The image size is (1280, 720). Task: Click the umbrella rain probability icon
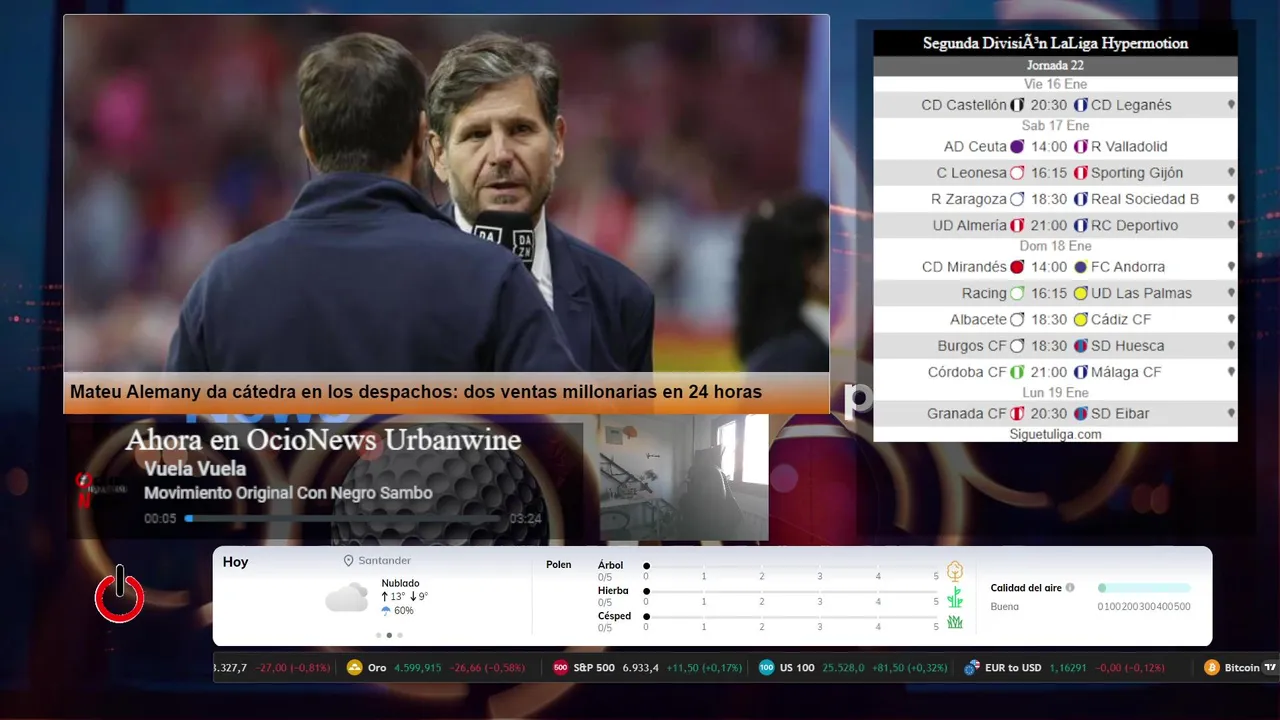tap(386, 610)
